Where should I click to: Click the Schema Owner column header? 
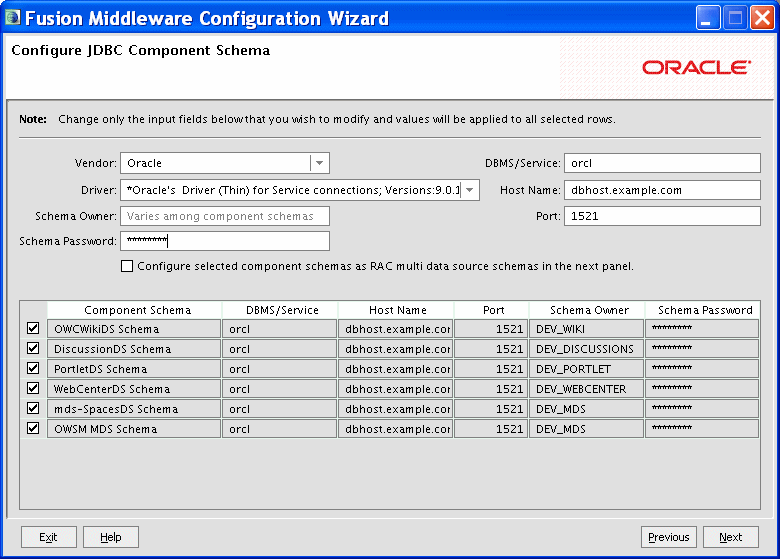coord(586,310)
